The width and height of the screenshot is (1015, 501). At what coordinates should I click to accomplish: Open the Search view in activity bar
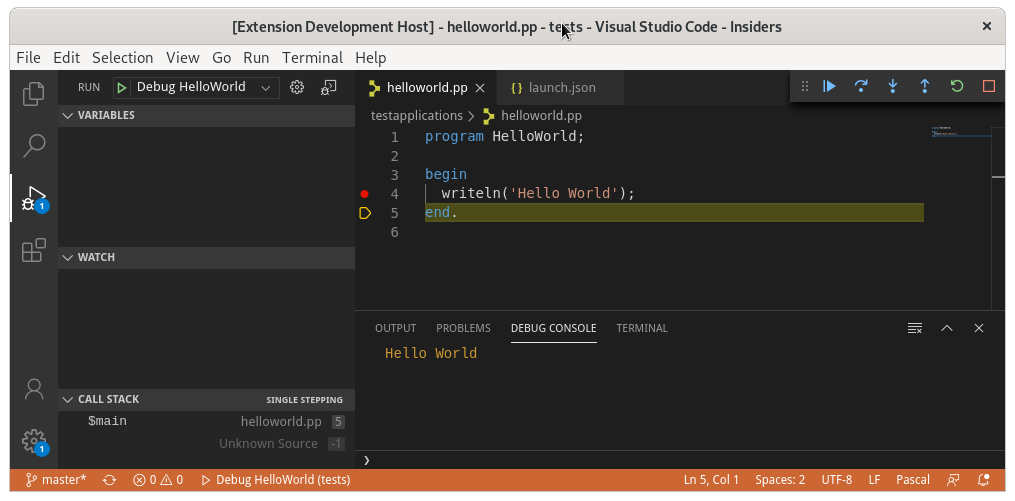tap(34, 146)
